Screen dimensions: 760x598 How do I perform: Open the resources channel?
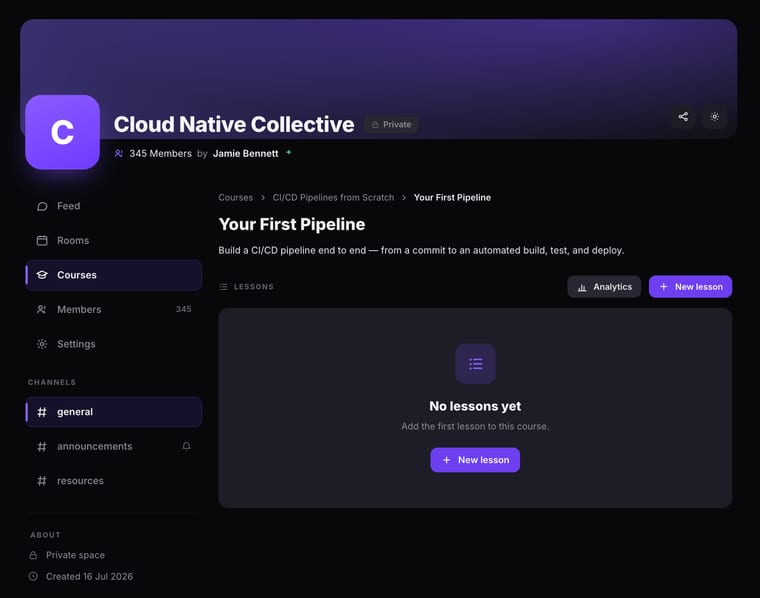click(x=114, y=481)
